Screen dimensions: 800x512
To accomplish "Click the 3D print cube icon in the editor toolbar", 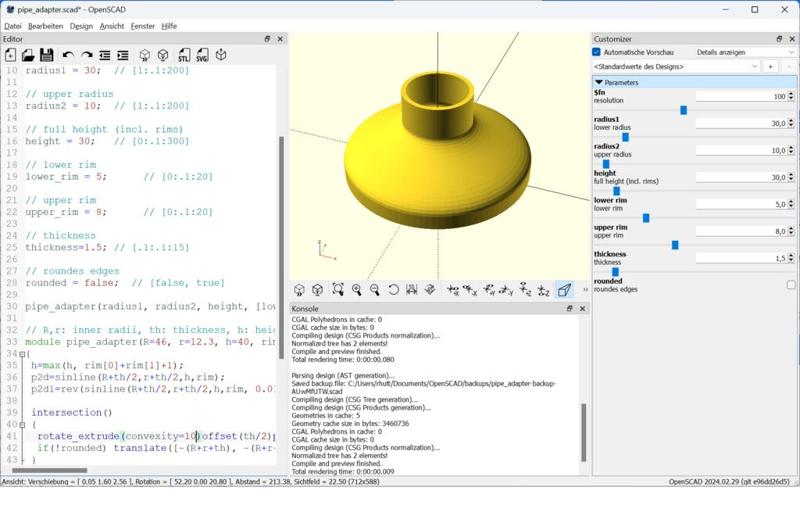I will pos(221,55).
